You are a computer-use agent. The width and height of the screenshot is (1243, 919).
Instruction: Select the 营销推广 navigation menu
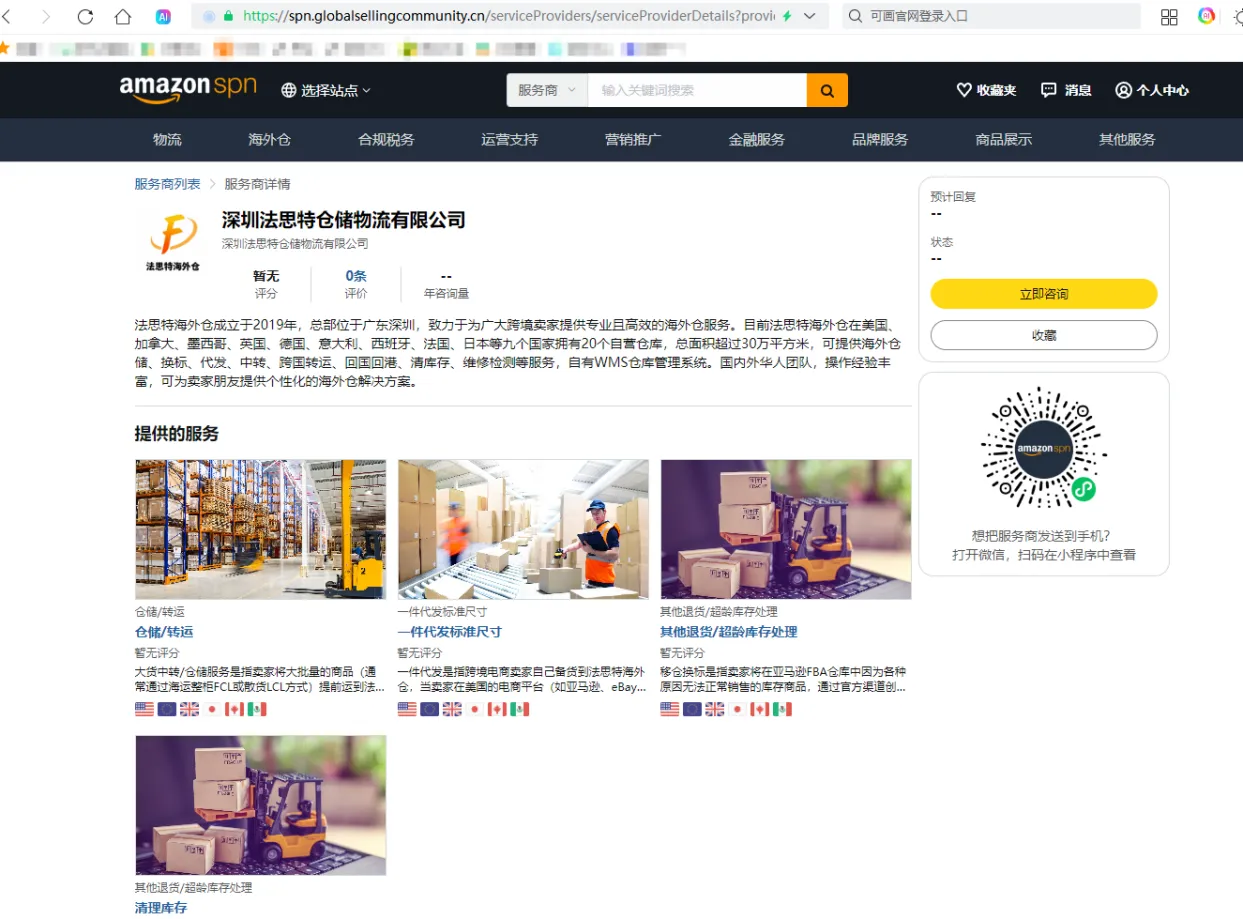[x=633, y=140]
